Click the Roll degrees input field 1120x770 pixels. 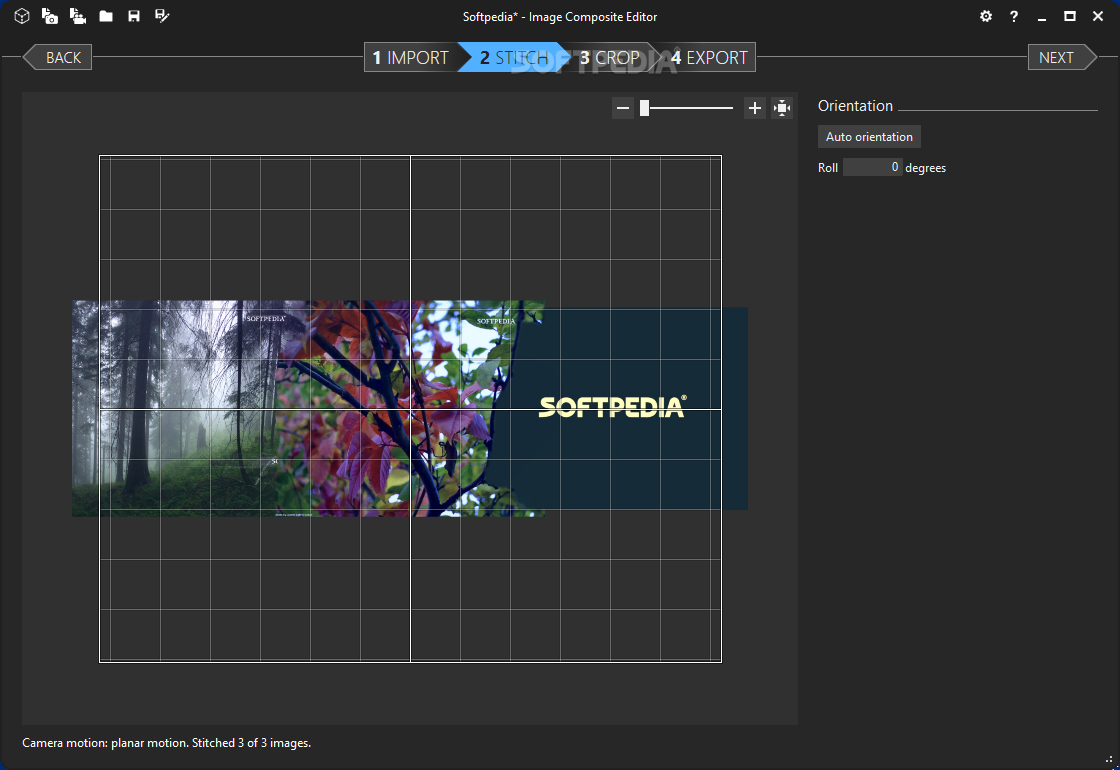pyautogui.click(x=873, y=167)
